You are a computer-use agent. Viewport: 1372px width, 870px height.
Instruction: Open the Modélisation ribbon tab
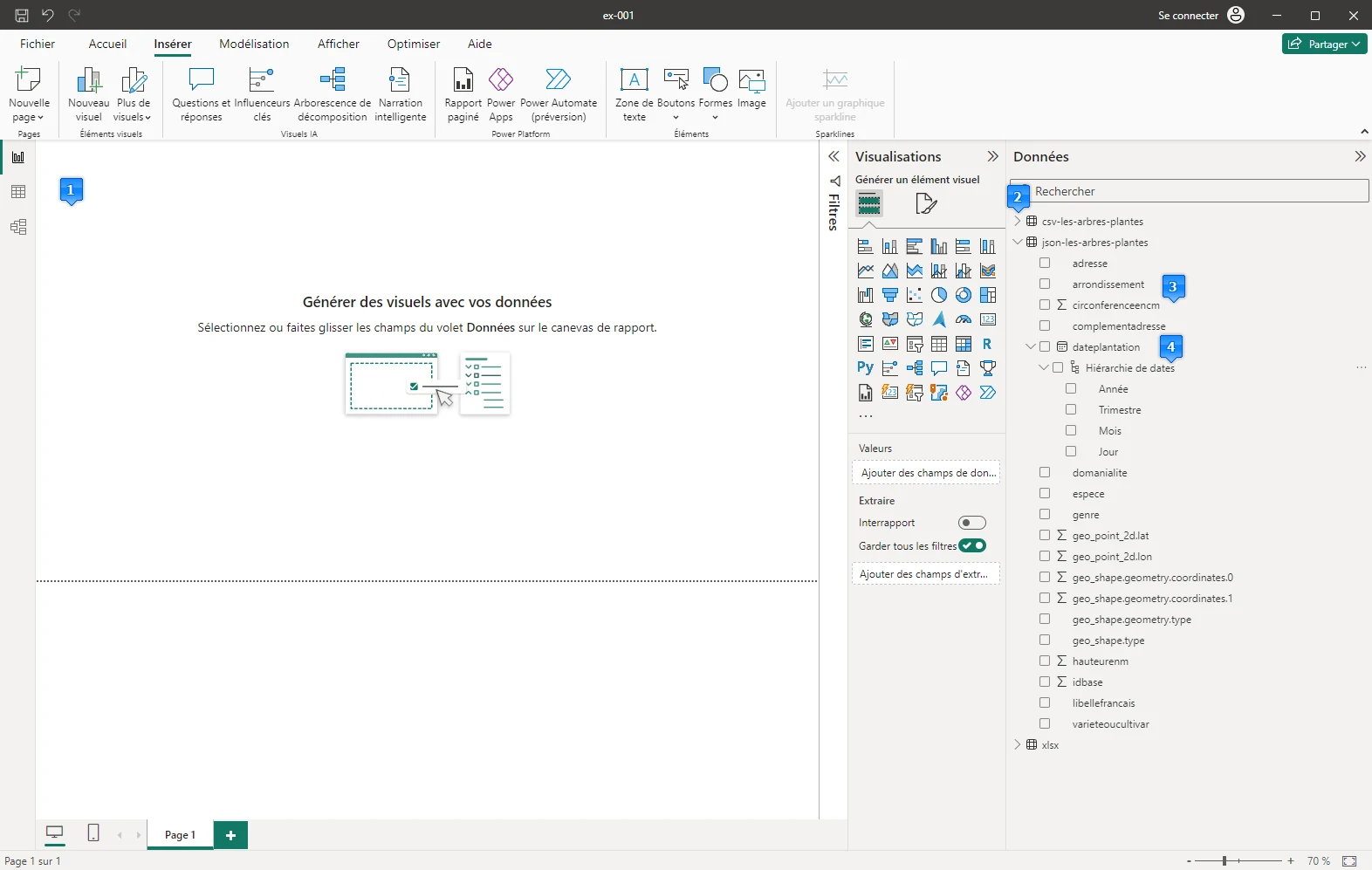point(254,44)
